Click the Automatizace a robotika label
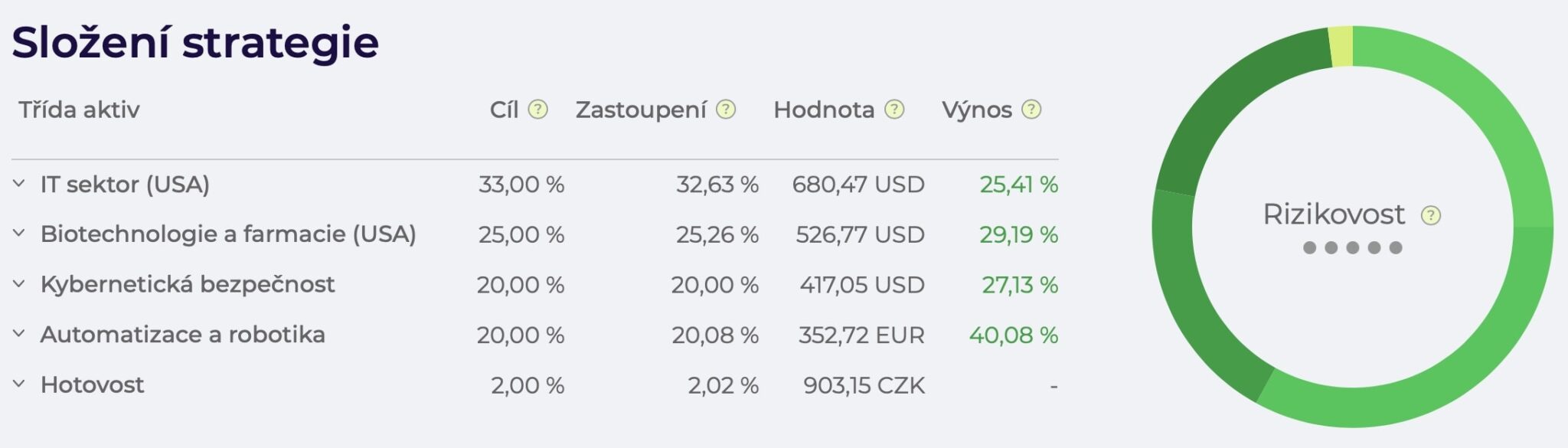The image size is (1568, 448). coord(183,335)
